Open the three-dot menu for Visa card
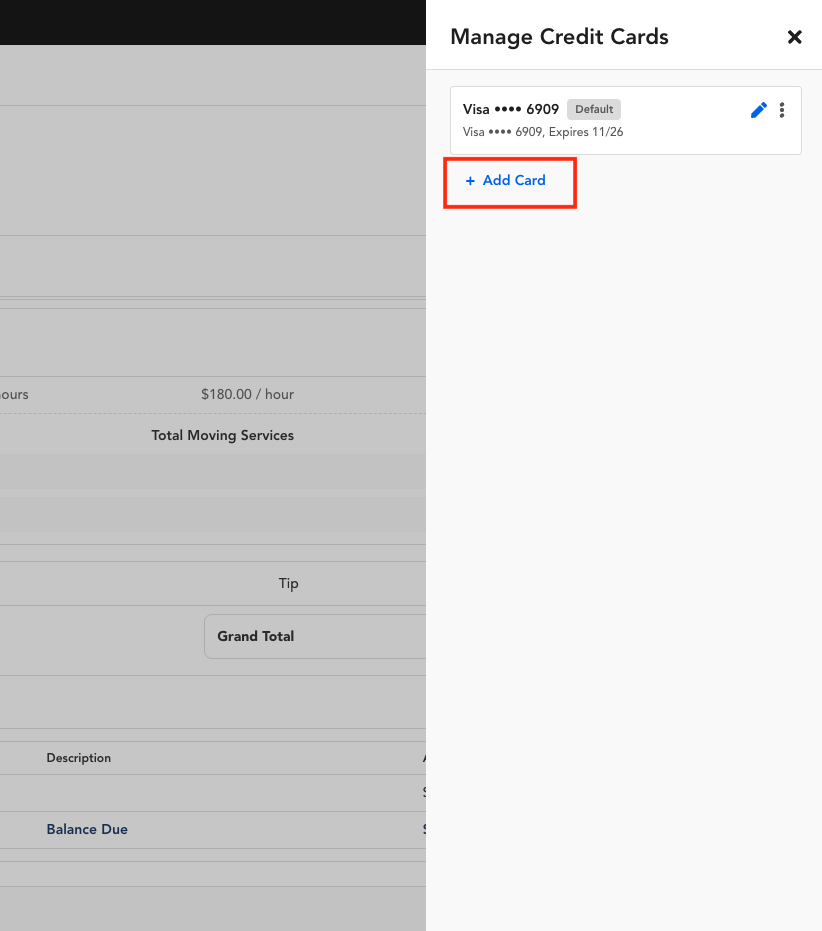 tap(782, 110)
